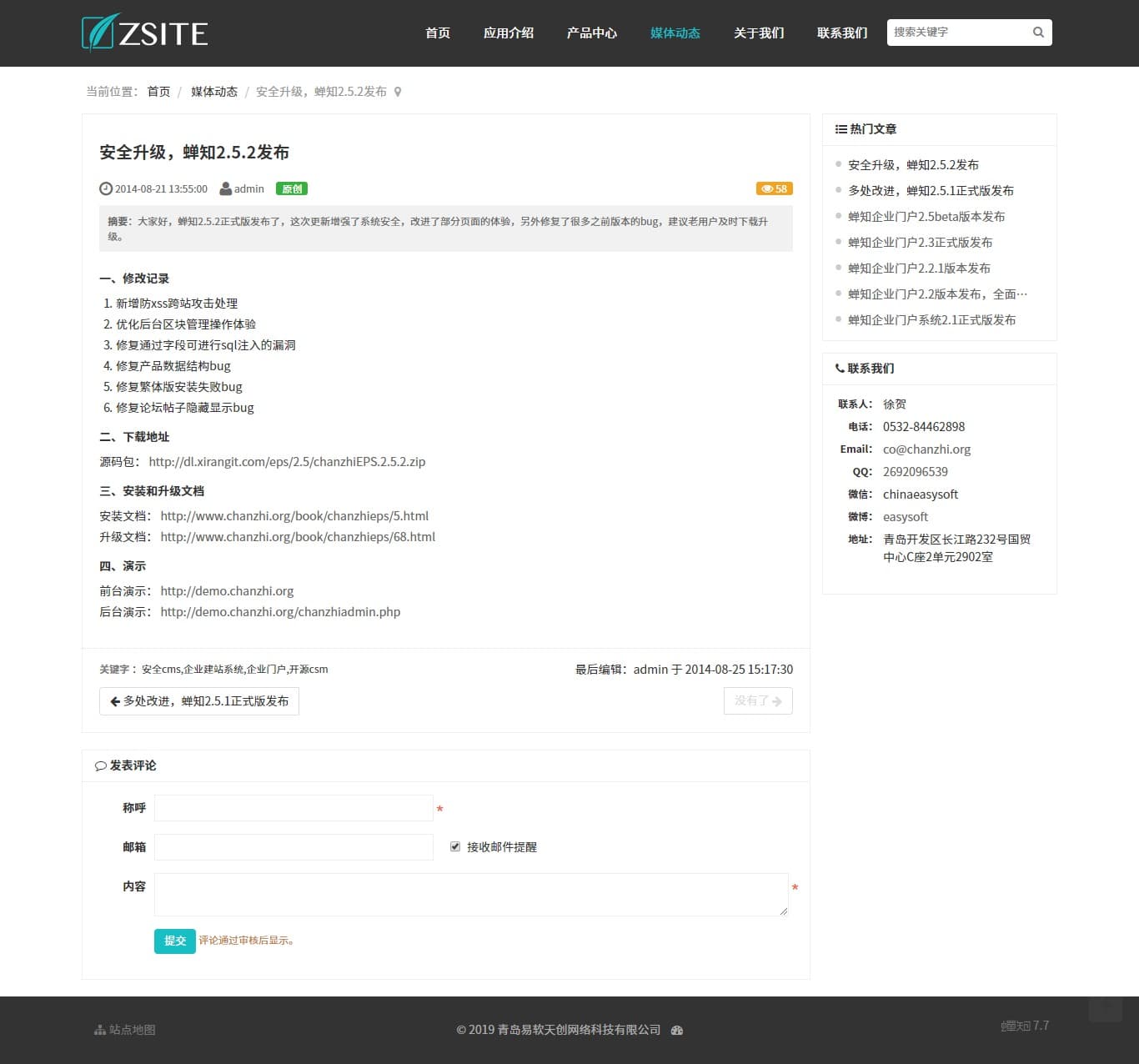Click the orange view count badge
Image resolution: width=1139 pixels, height=1064 pixels.
tap(775, 188)
